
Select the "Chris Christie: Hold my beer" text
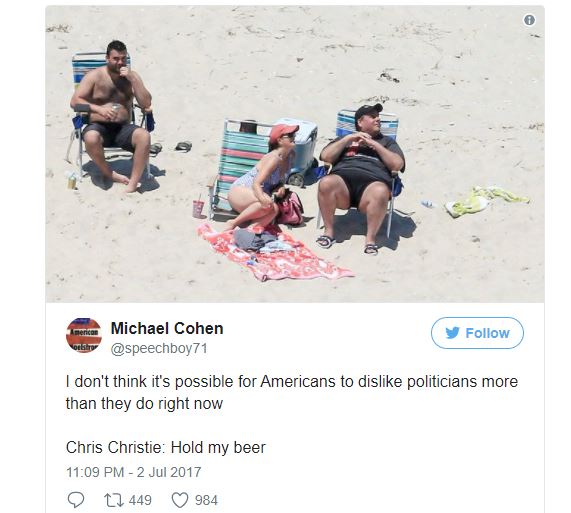[x=166, y=447]
